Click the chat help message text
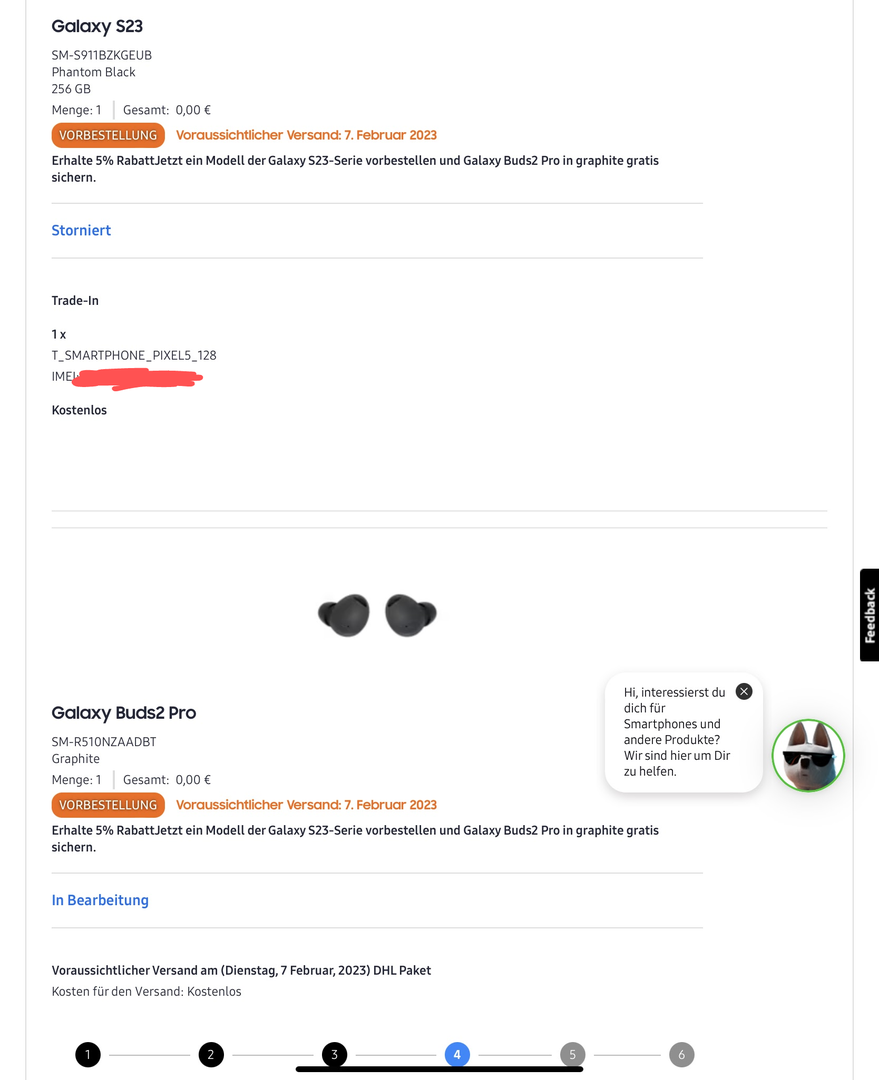 pos(674,732)
